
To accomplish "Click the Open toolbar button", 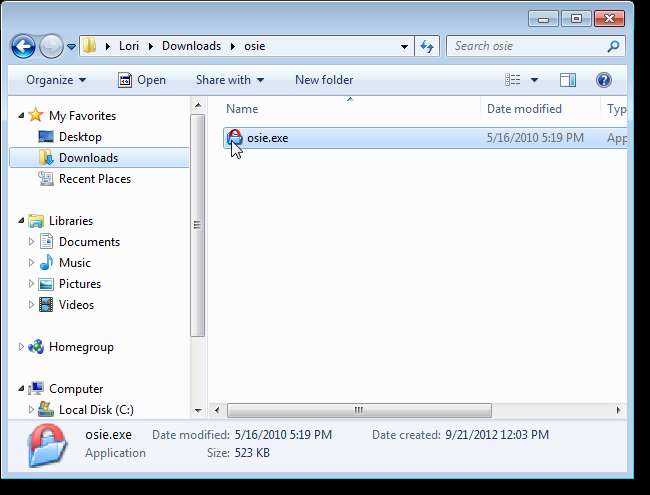I will coord(142,80).
